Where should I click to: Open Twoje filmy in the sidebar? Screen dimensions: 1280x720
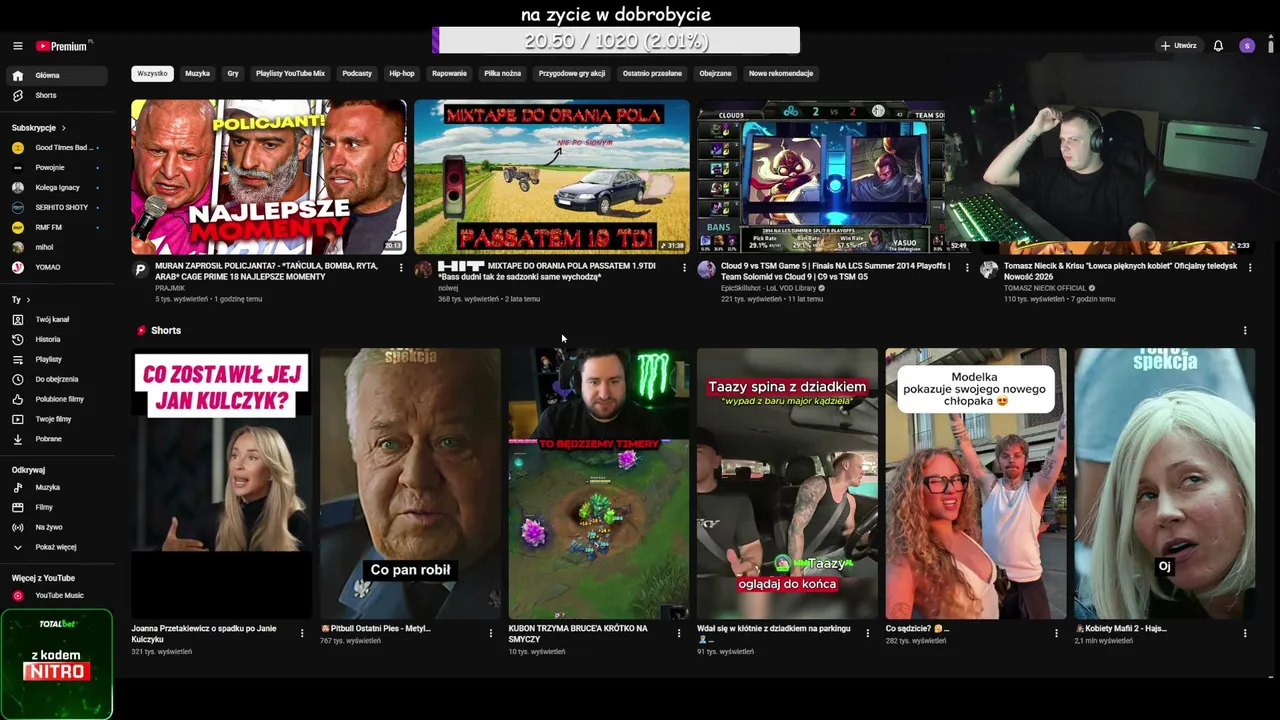tap(56, 419)
